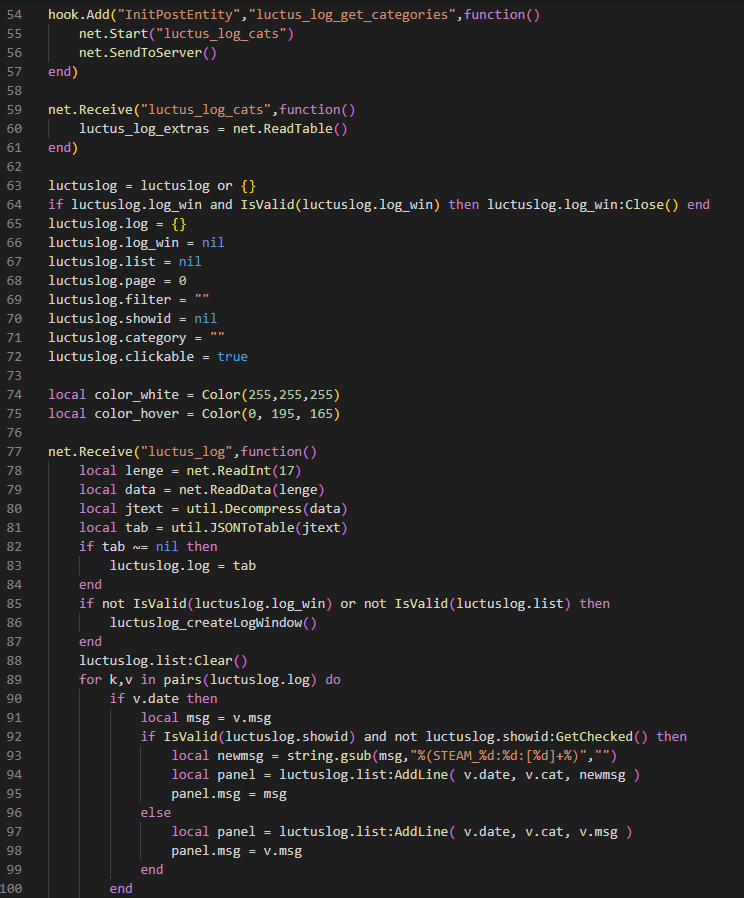Select line number 58 blank line
Screen dimensions: 744x898
14,90
